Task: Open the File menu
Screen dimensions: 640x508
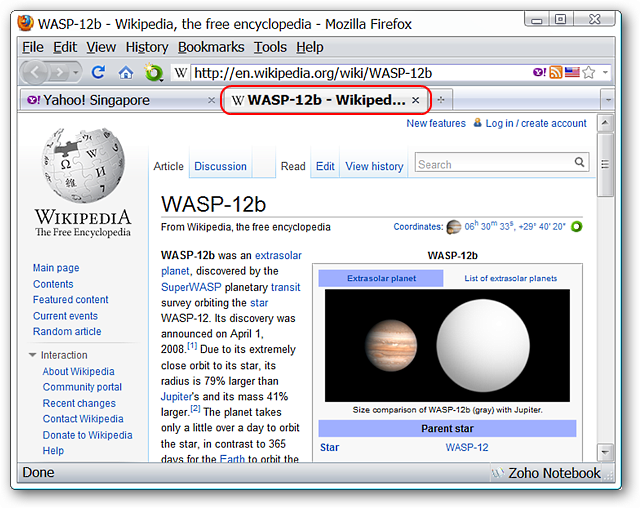Action: click(x=33, y=47)
